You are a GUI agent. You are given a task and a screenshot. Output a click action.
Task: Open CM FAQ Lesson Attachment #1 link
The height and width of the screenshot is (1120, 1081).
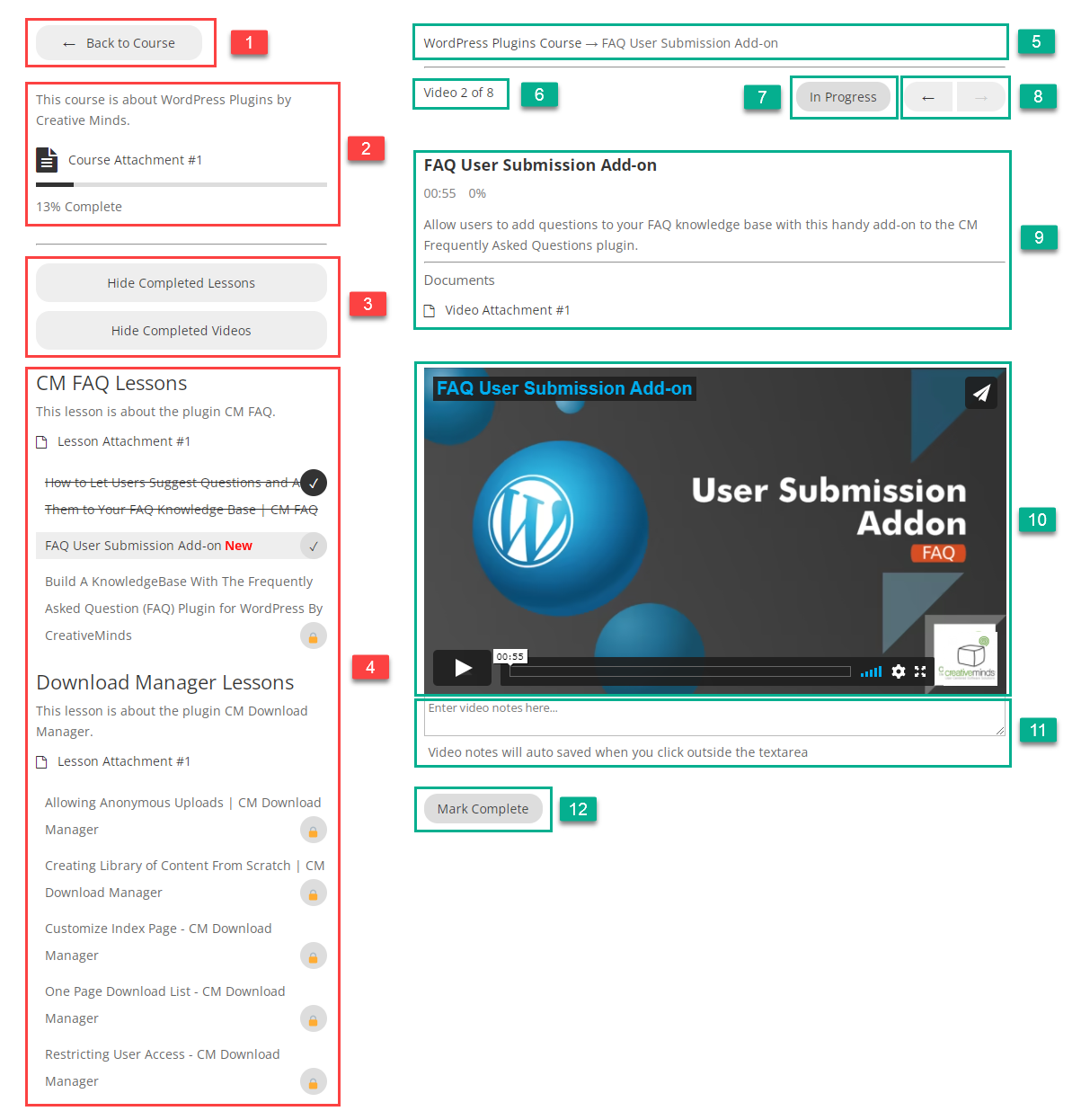(x=124, y=441)
